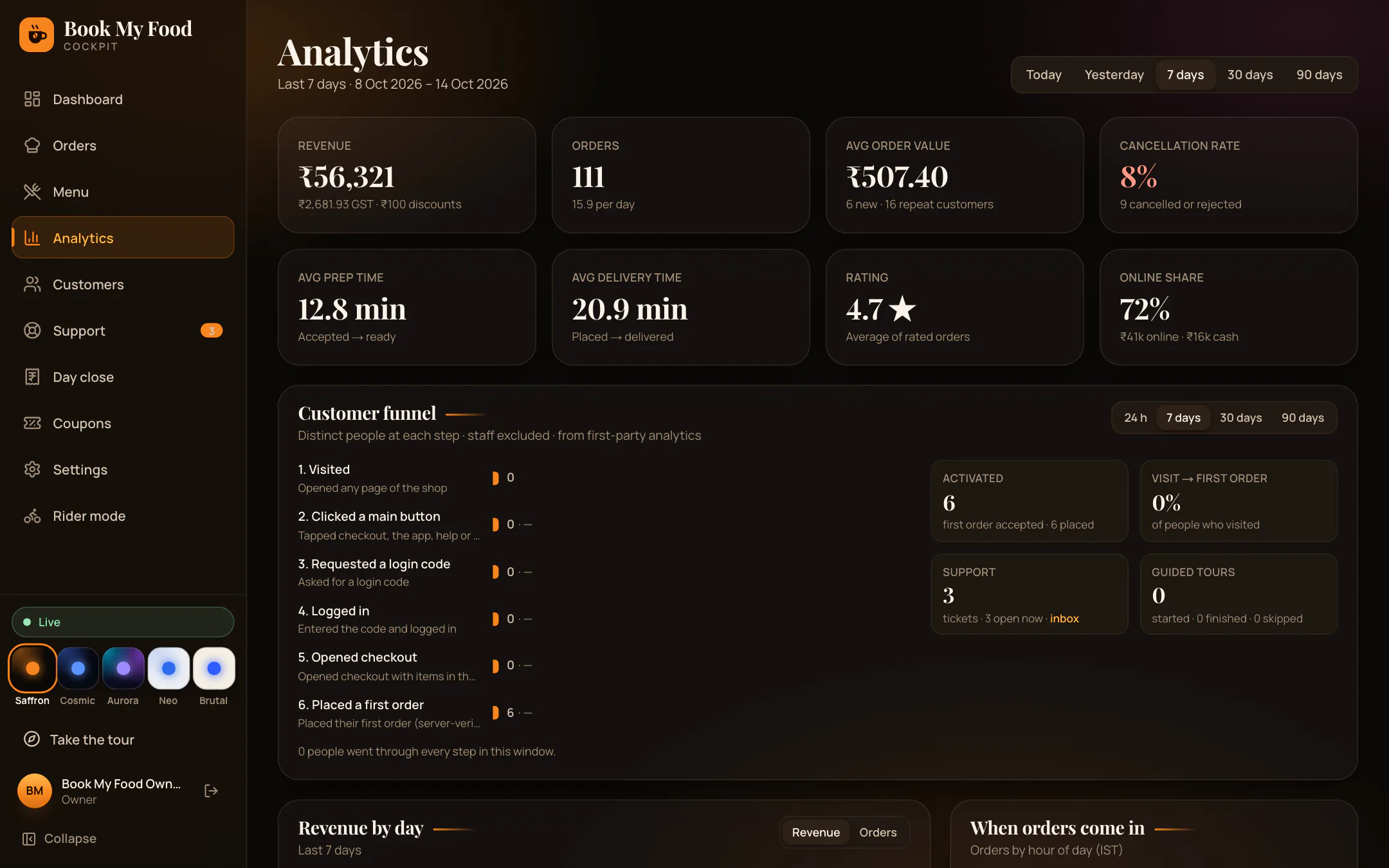Screen dimensions: 1389x868
Task: Switch the date range to Yesterday
Action: [1114, 75]
